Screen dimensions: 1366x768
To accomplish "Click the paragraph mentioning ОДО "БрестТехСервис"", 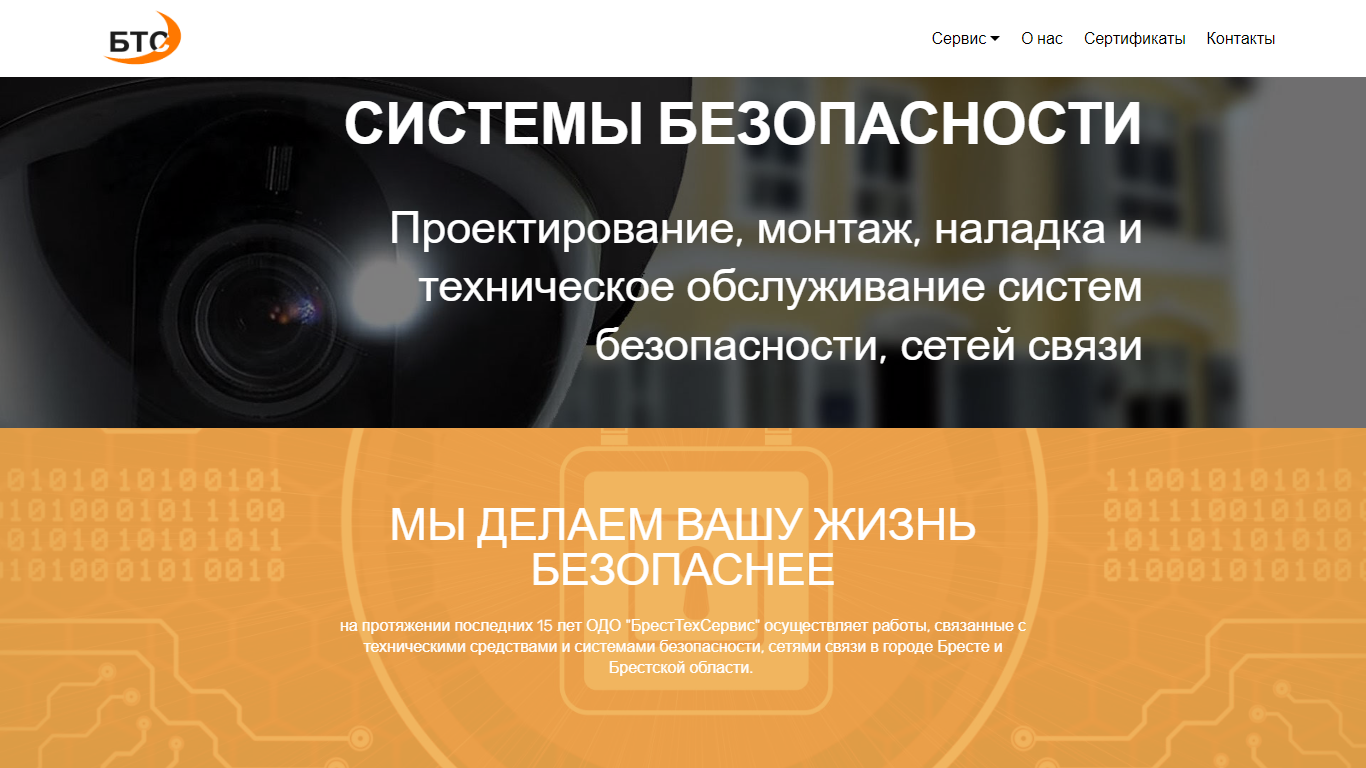I will (683, 646).
